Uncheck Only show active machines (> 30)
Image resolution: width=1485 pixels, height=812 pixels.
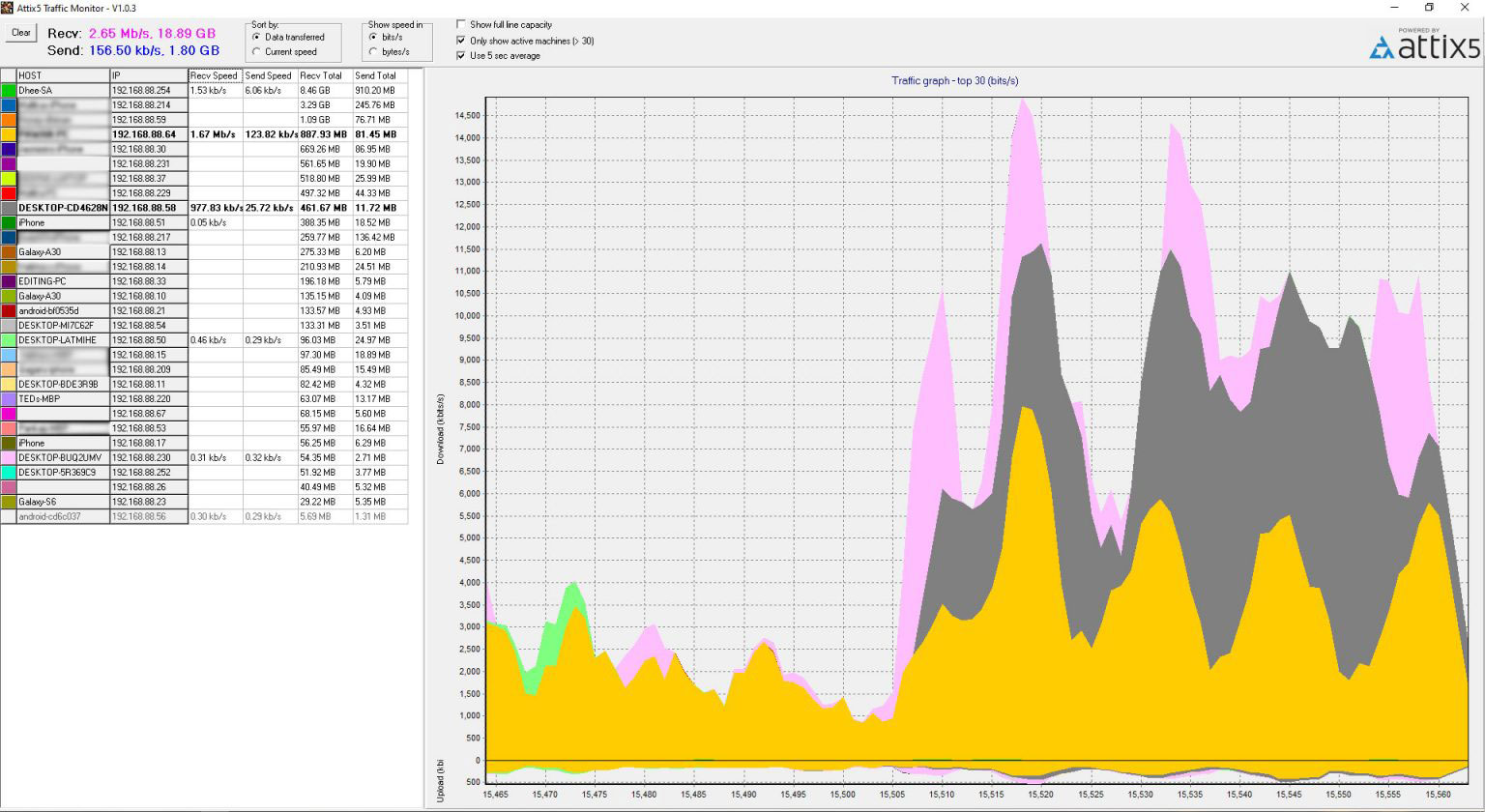461,41
